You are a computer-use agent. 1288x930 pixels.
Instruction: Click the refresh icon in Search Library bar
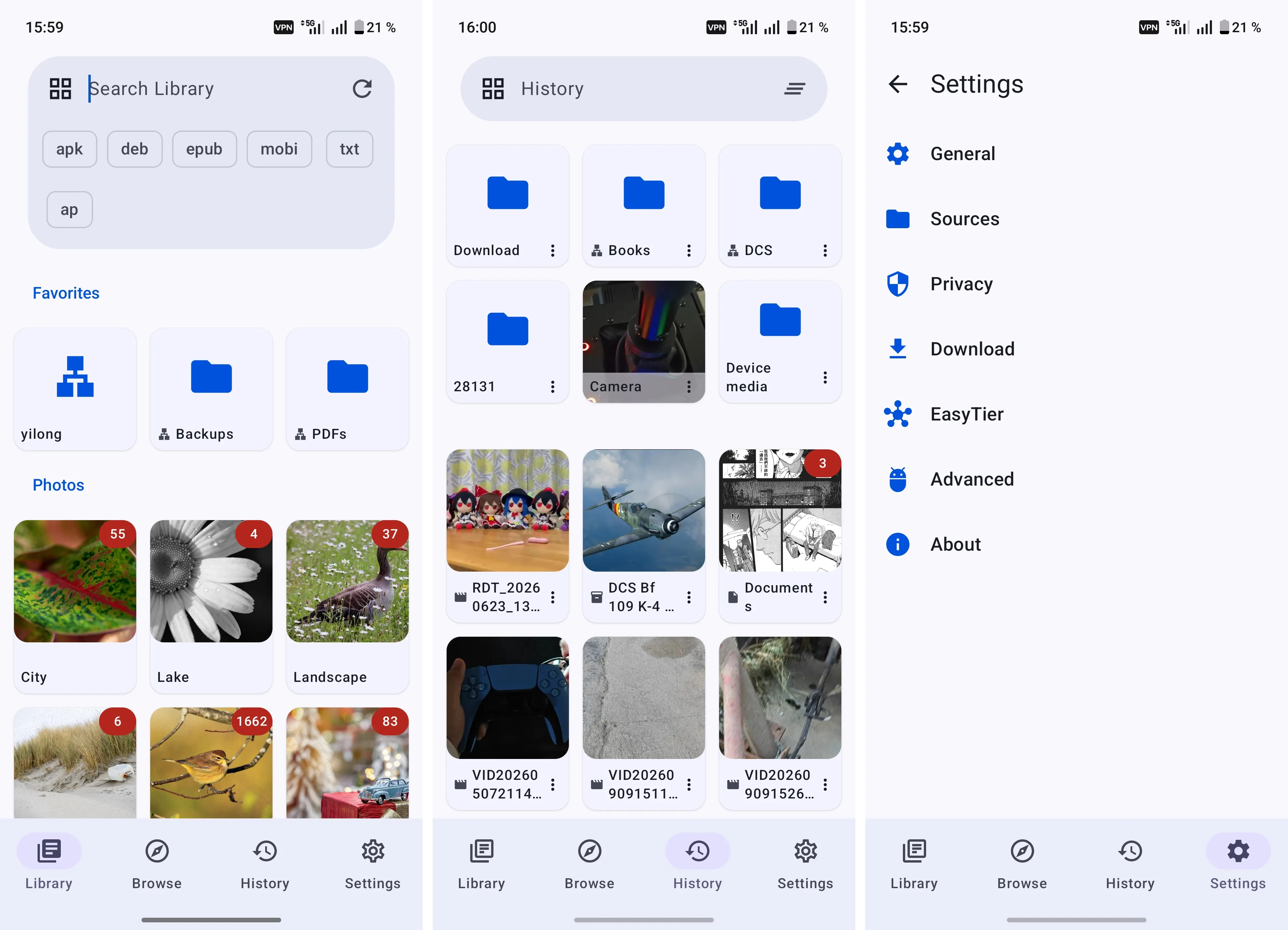coord(362,89)
